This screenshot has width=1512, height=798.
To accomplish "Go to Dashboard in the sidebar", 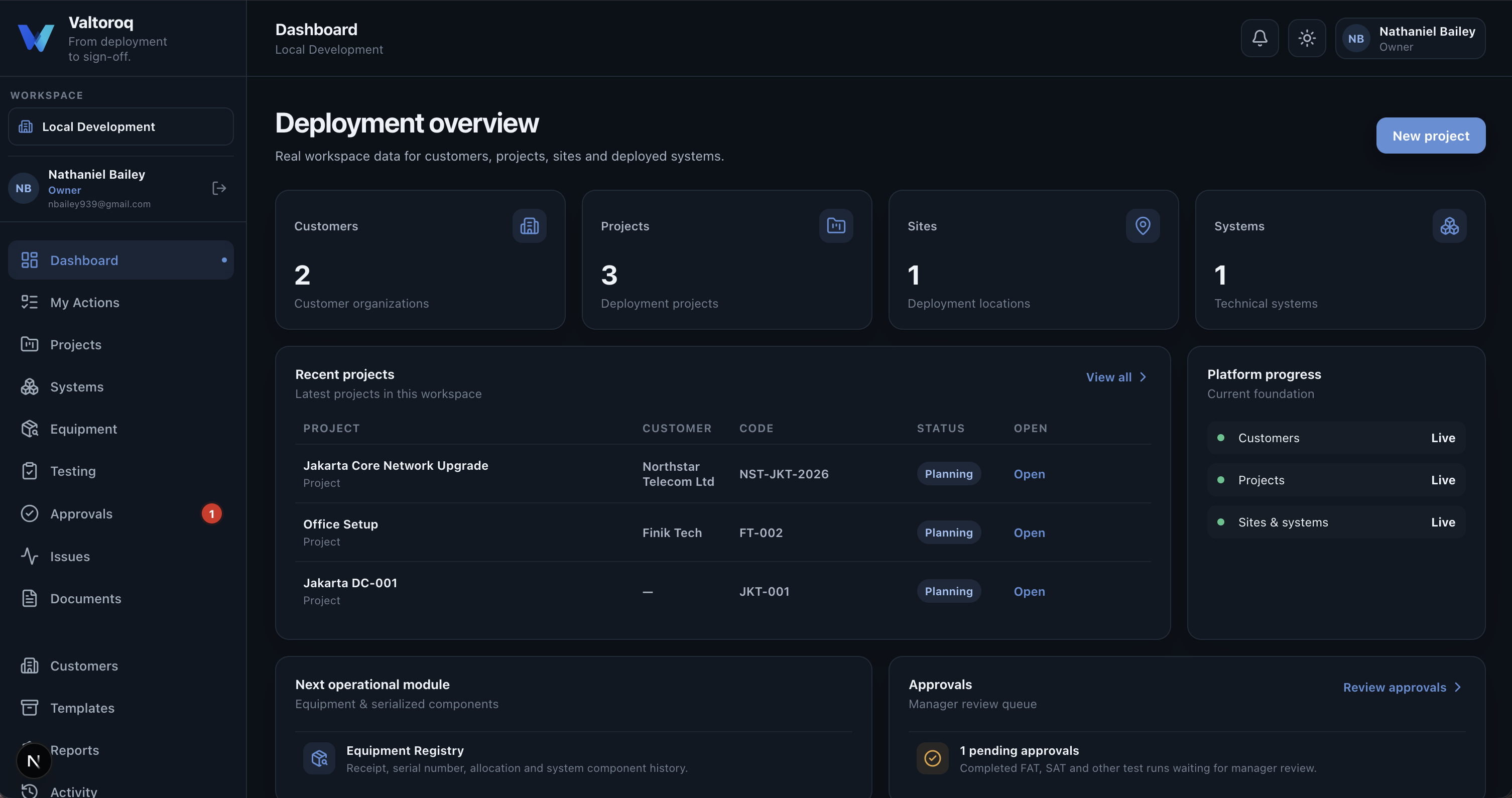I will coord(121,260).
